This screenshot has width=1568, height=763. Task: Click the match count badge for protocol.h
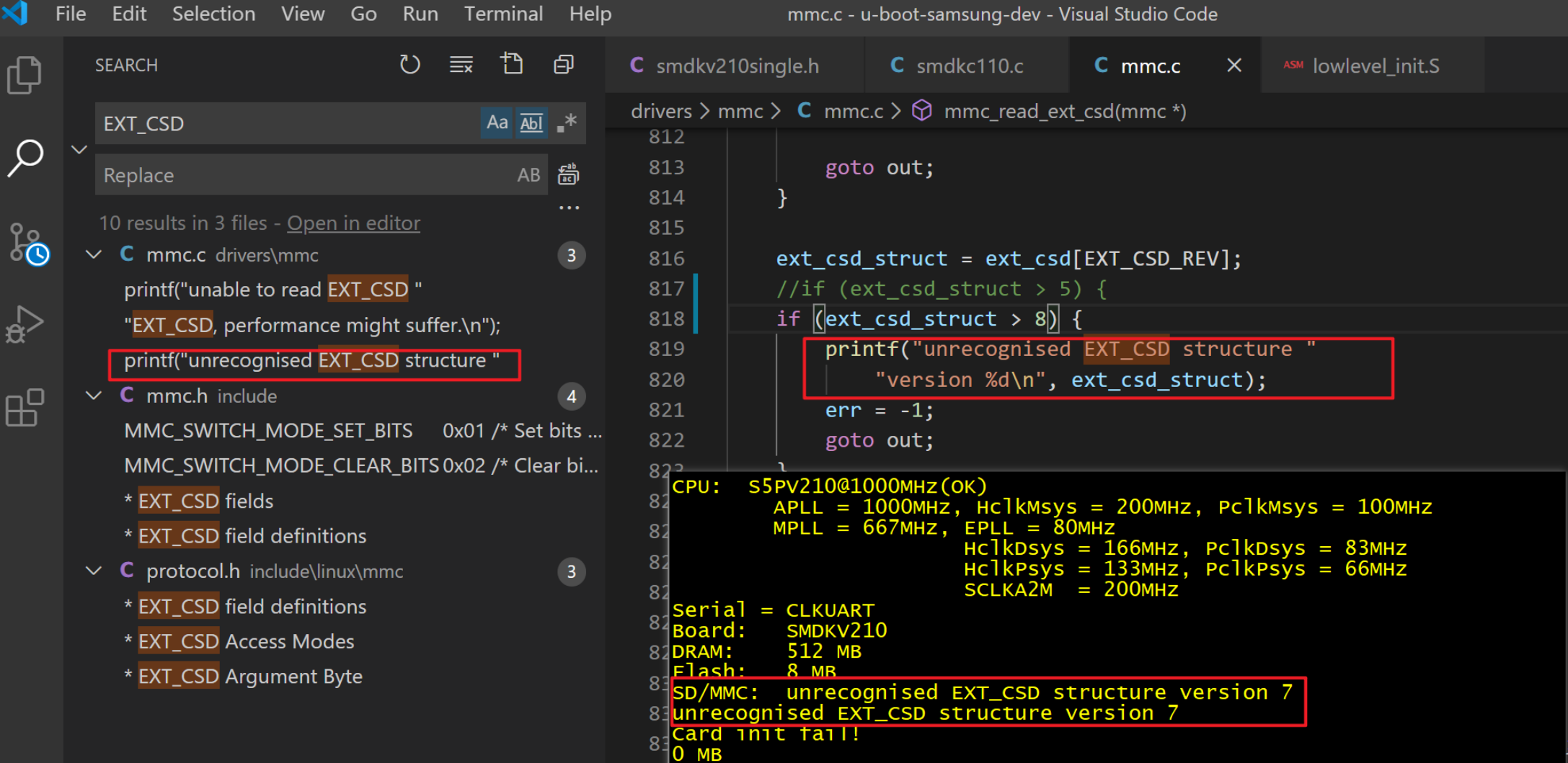pyautogui.click(x=571, y=571)
